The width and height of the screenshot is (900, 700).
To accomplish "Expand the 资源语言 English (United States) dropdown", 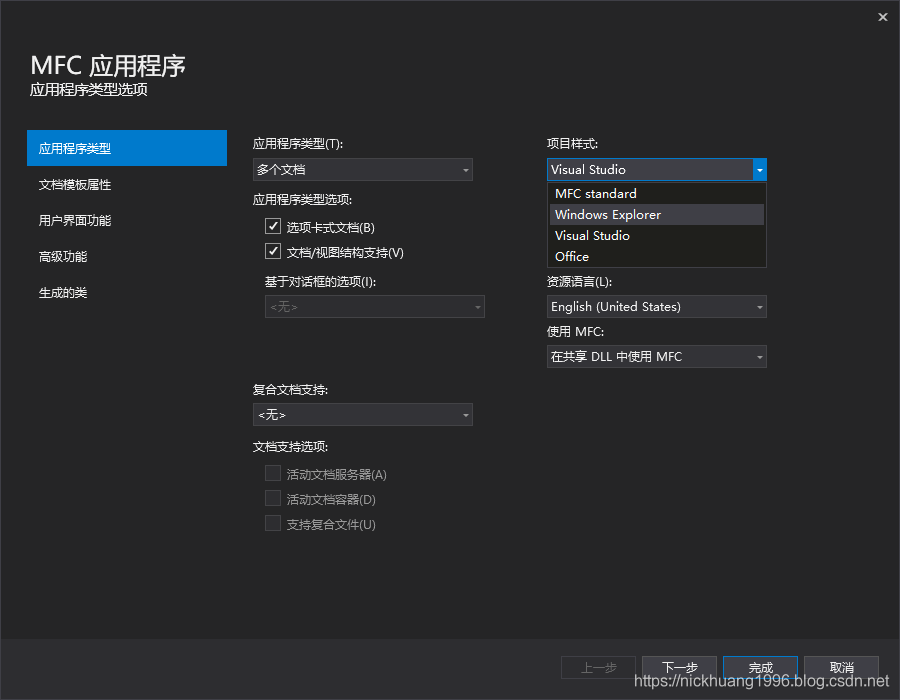I will [x=657, y=307].
